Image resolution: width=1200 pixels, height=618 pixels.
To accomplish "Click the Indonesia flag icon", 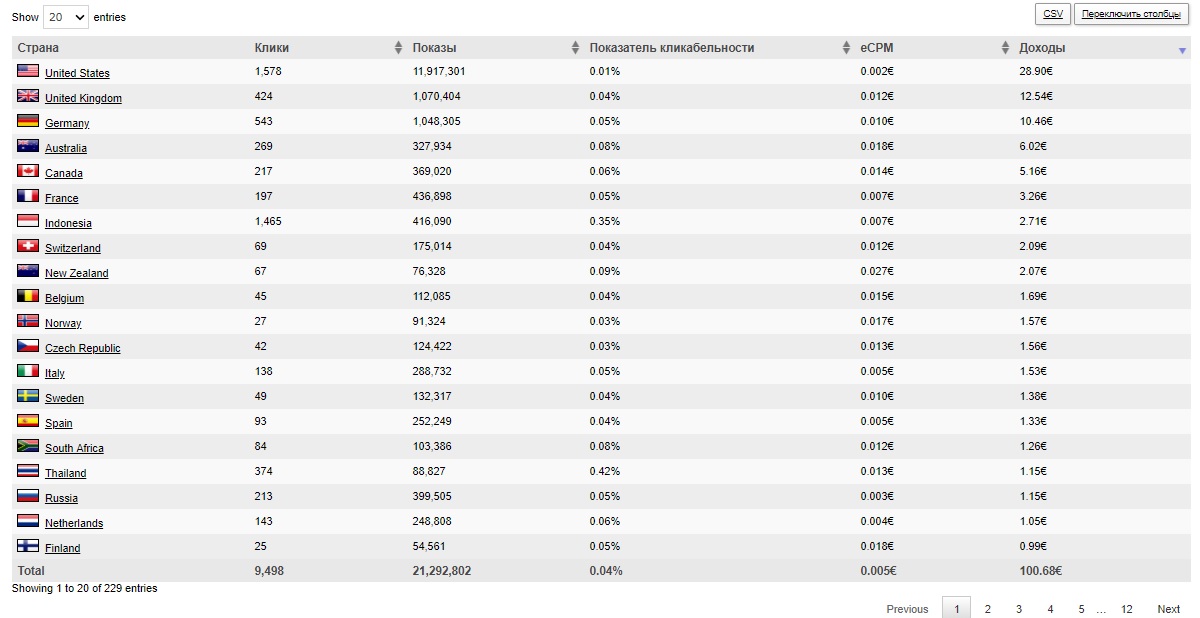I will [x=28, y=221].
